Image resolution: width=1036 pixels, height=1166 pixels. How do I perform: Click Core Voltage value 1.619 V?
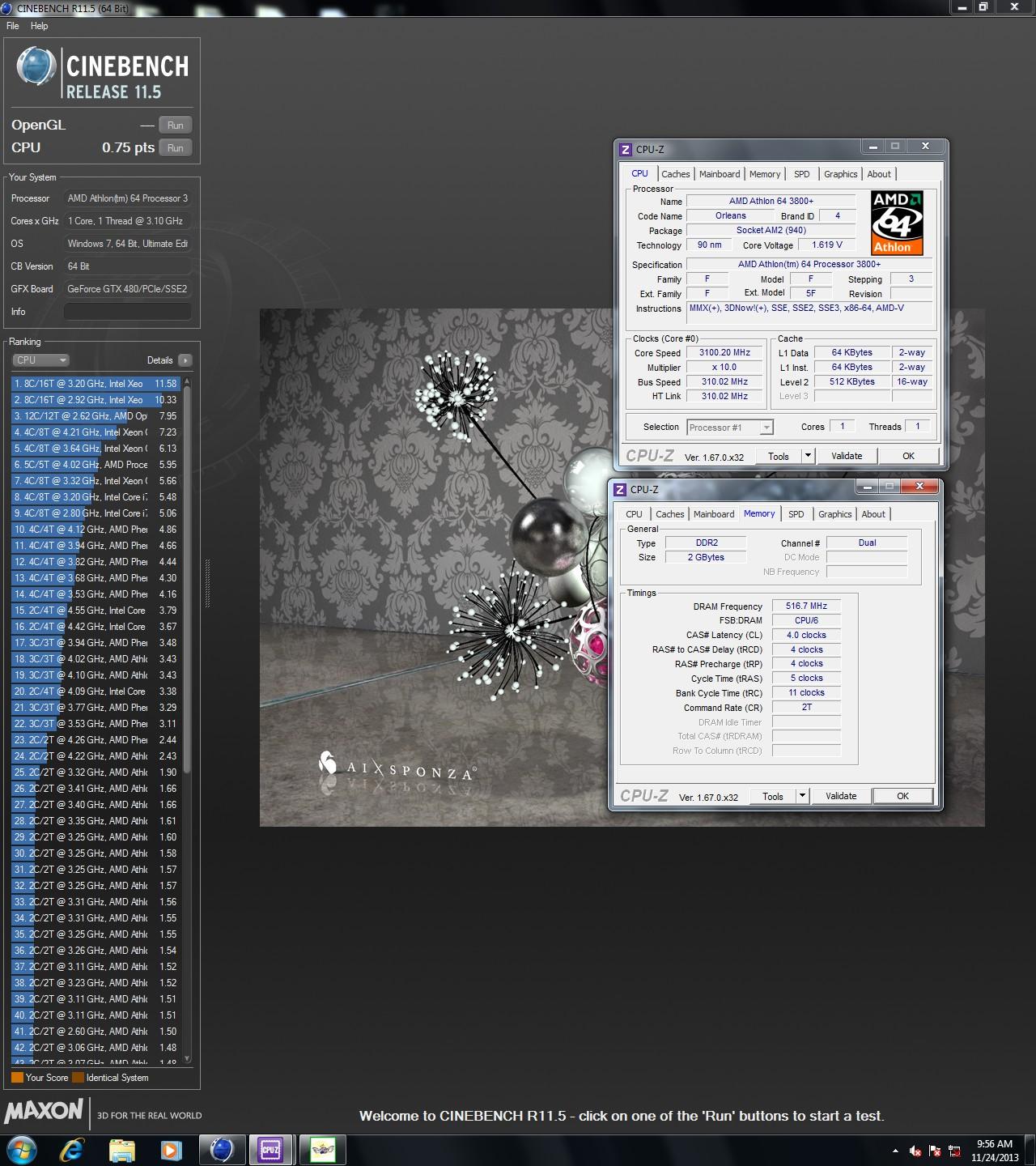[x=827, y=245]
